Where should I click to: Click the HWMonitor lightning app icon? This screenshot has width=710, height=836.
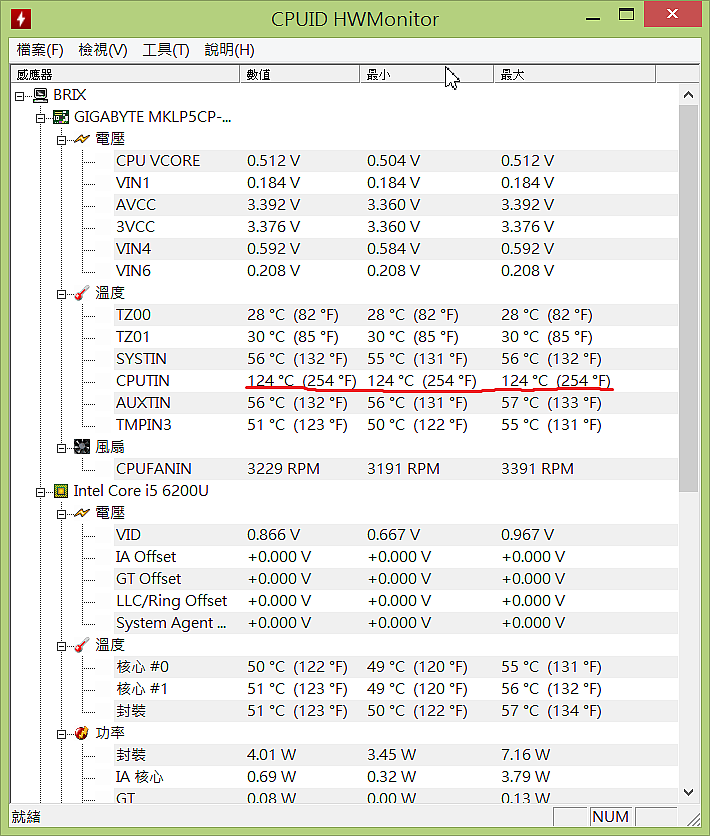click(x=21, y=19)
